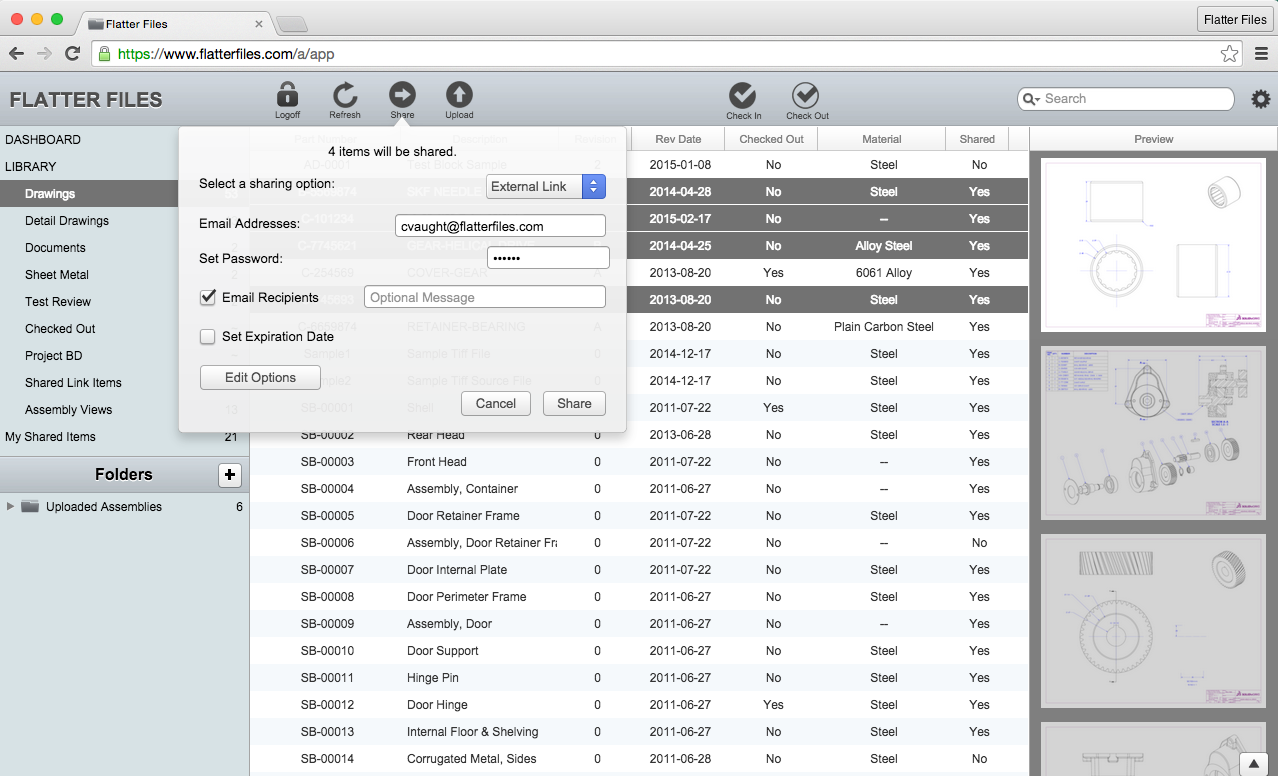
Task: Open Documents in the sidebar
Action: (x=55, y=248)
